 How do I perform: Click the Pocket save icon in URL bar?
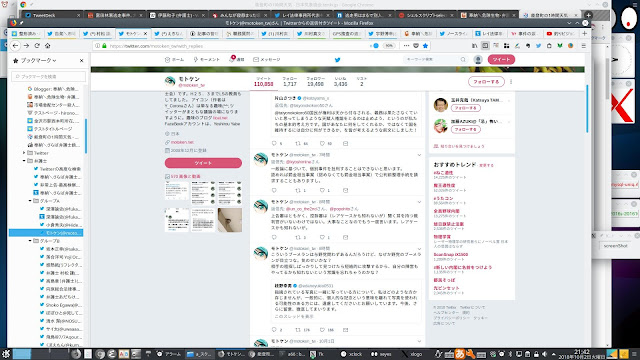[x=416, y=46]
